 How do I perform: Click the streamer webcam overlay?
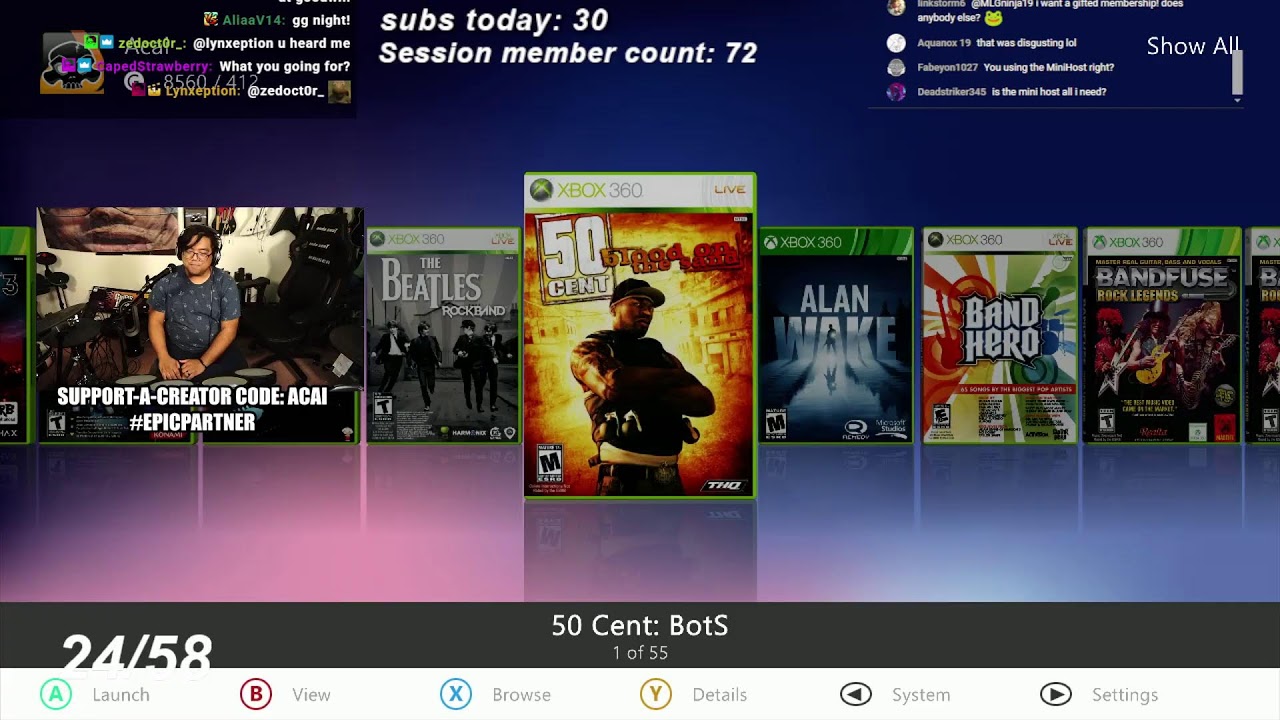point(200,325)
